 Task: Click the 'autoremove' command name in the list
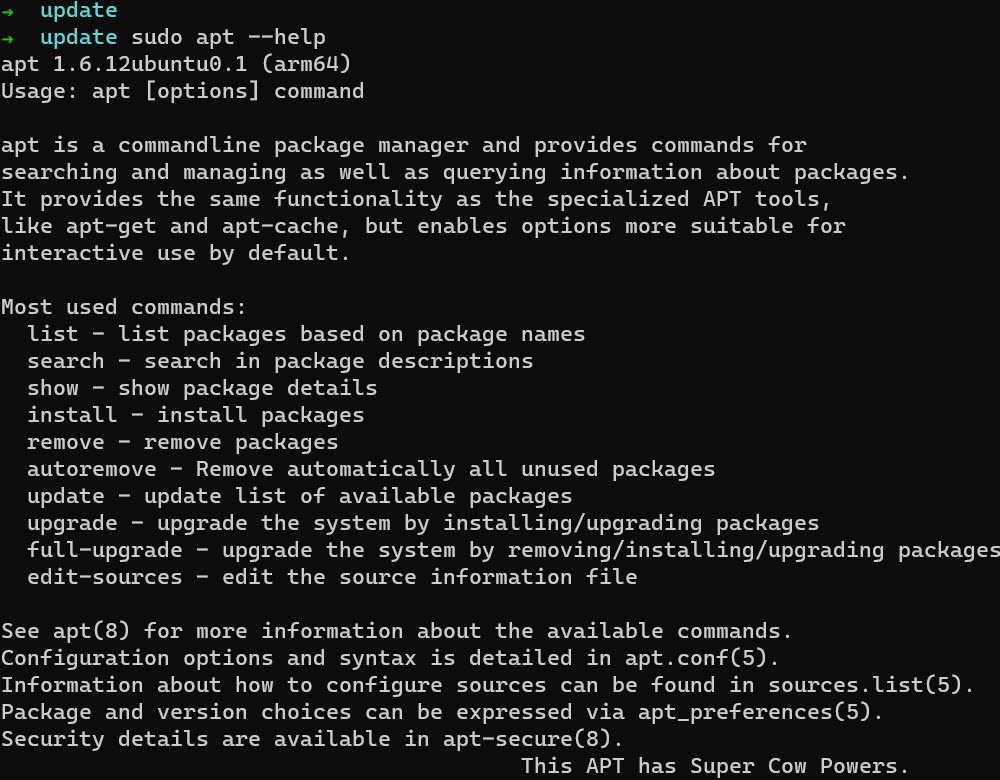92,469
